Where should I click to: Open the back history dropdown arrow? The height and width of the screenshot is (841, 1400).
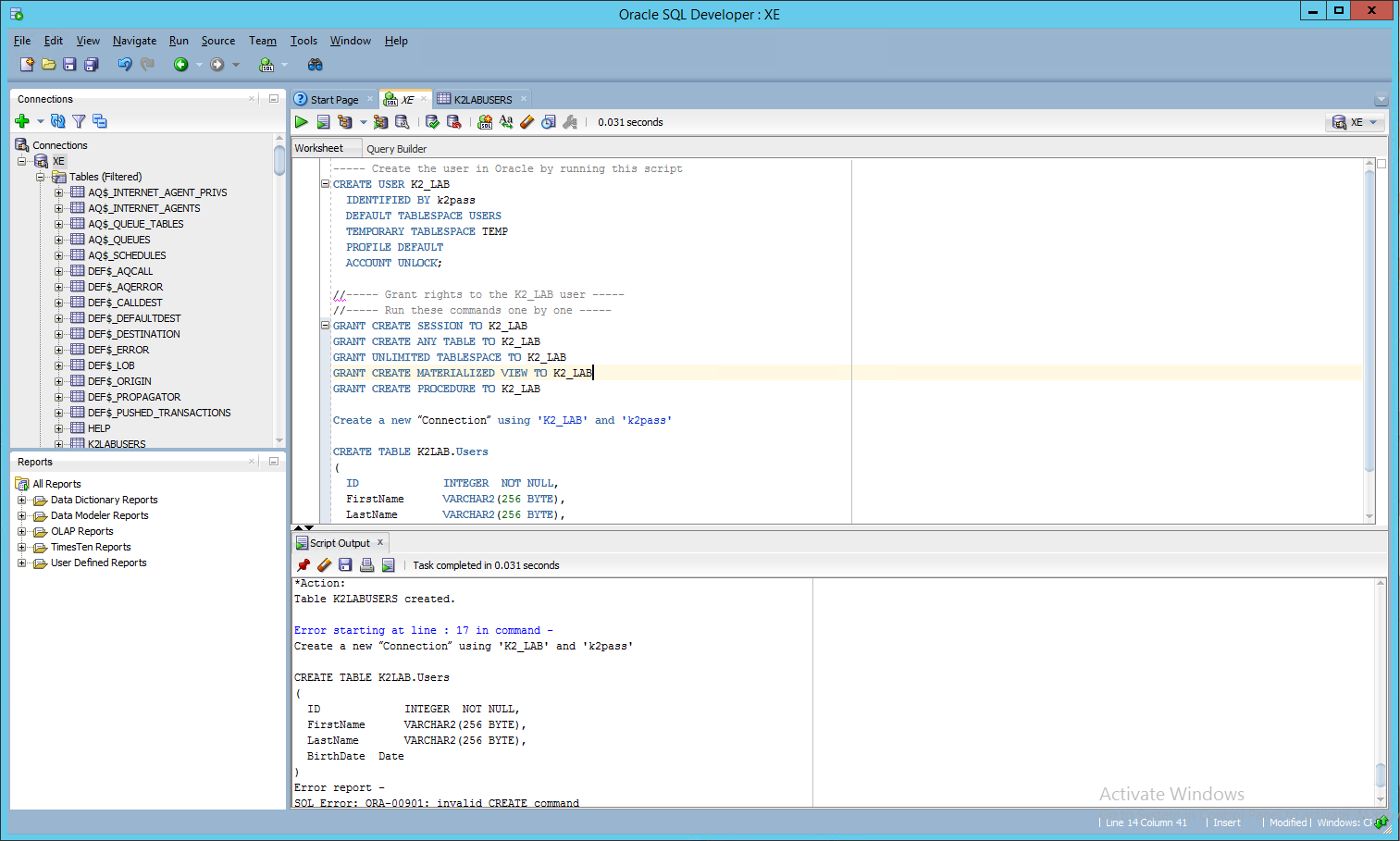tap(199, 65)
